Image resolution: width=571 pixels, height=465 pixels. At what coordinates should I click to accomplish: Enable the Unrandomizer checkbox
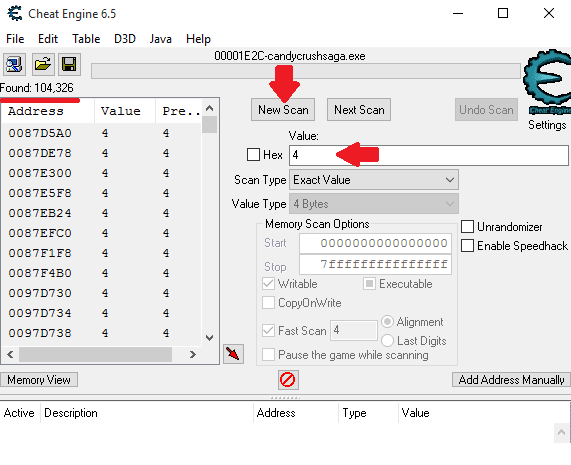click(468, 226)
